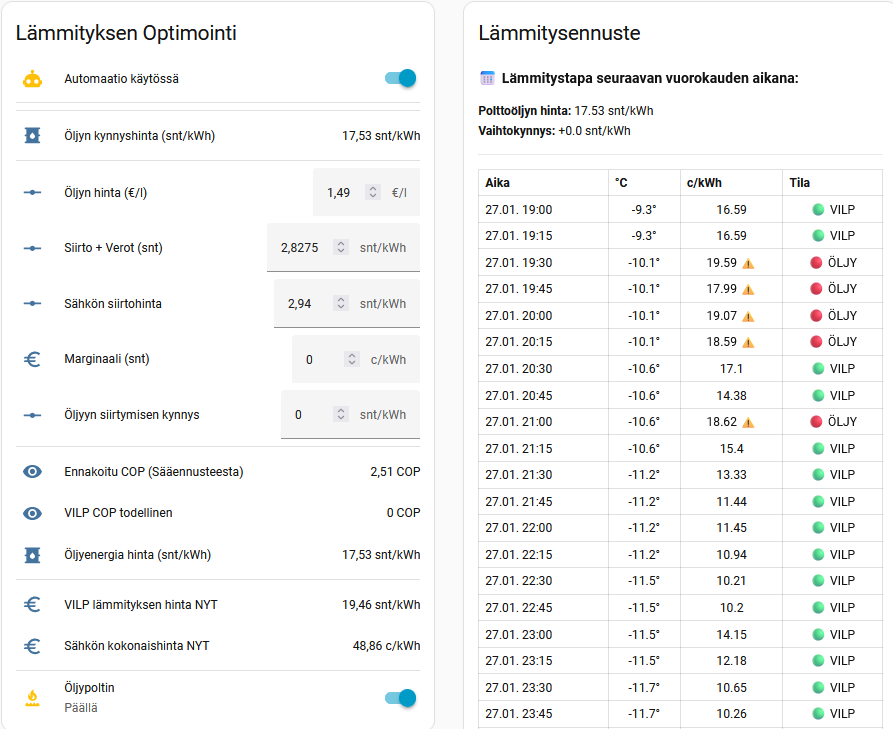
Task: Click the eye icon beside VILP COP todellinen
Action: click(x=32, y=513)
